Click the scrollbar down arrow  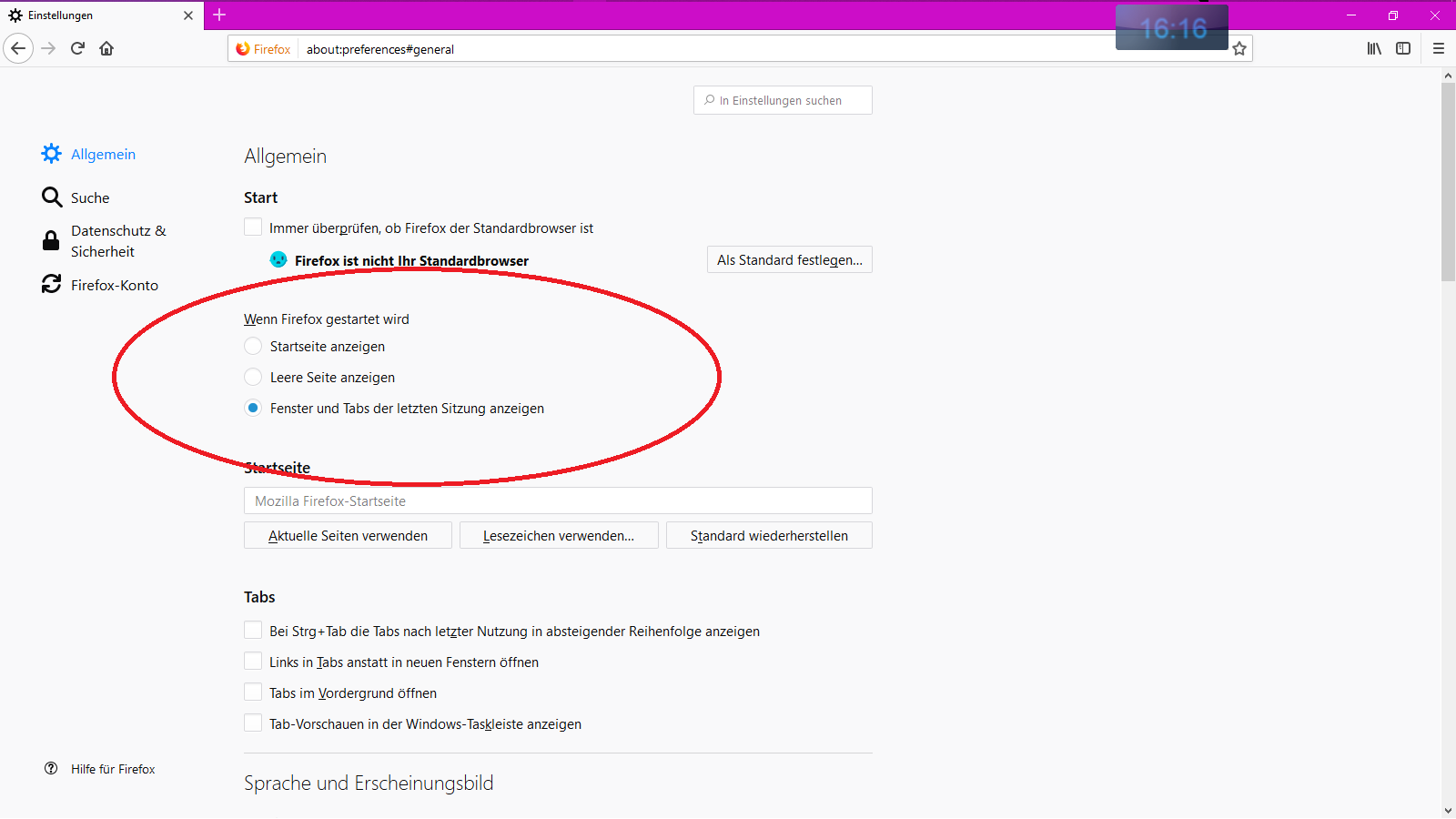1448,810
